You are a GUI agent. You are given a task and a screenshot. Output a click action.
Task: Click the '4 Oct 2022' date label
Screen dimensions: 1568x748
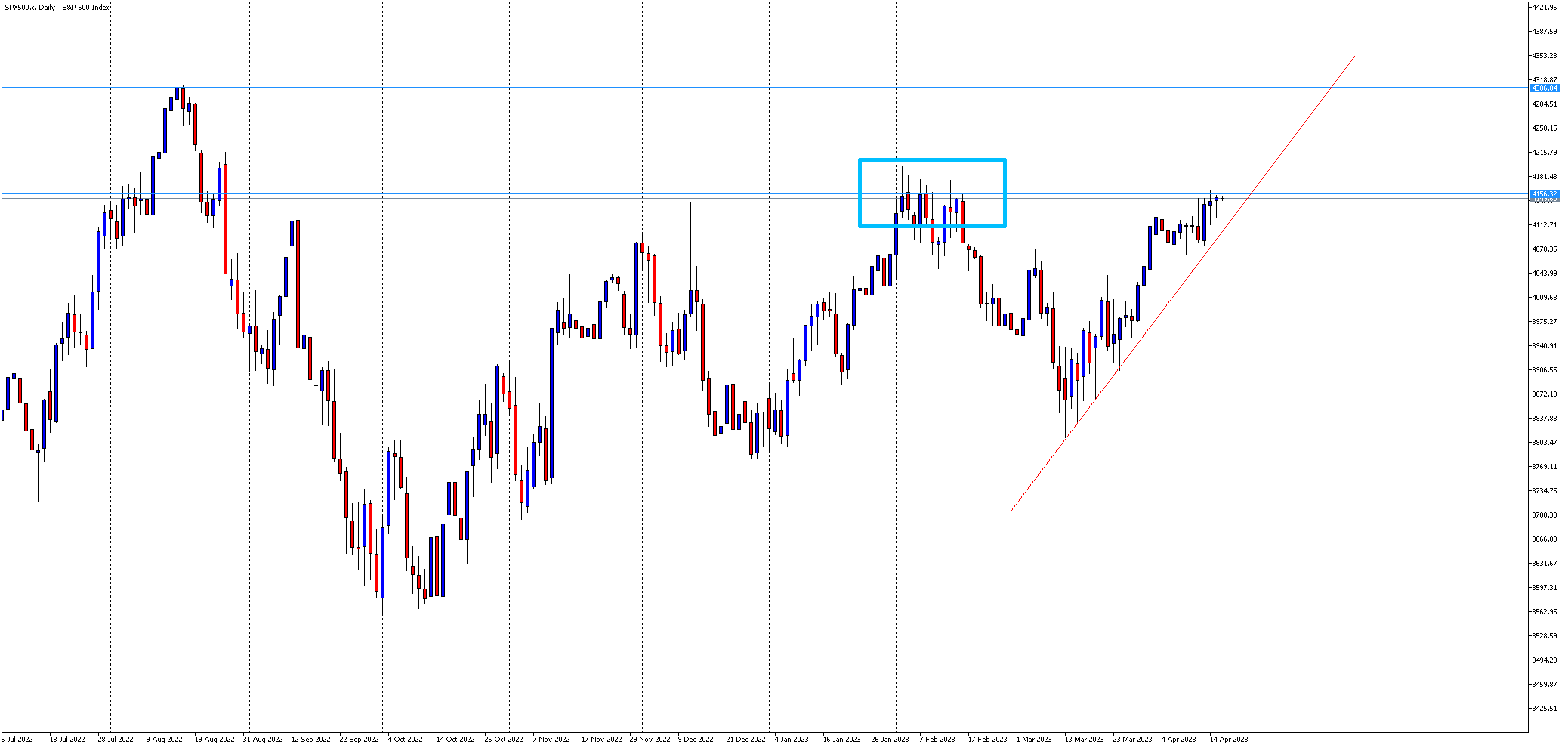tap(405, 740)
